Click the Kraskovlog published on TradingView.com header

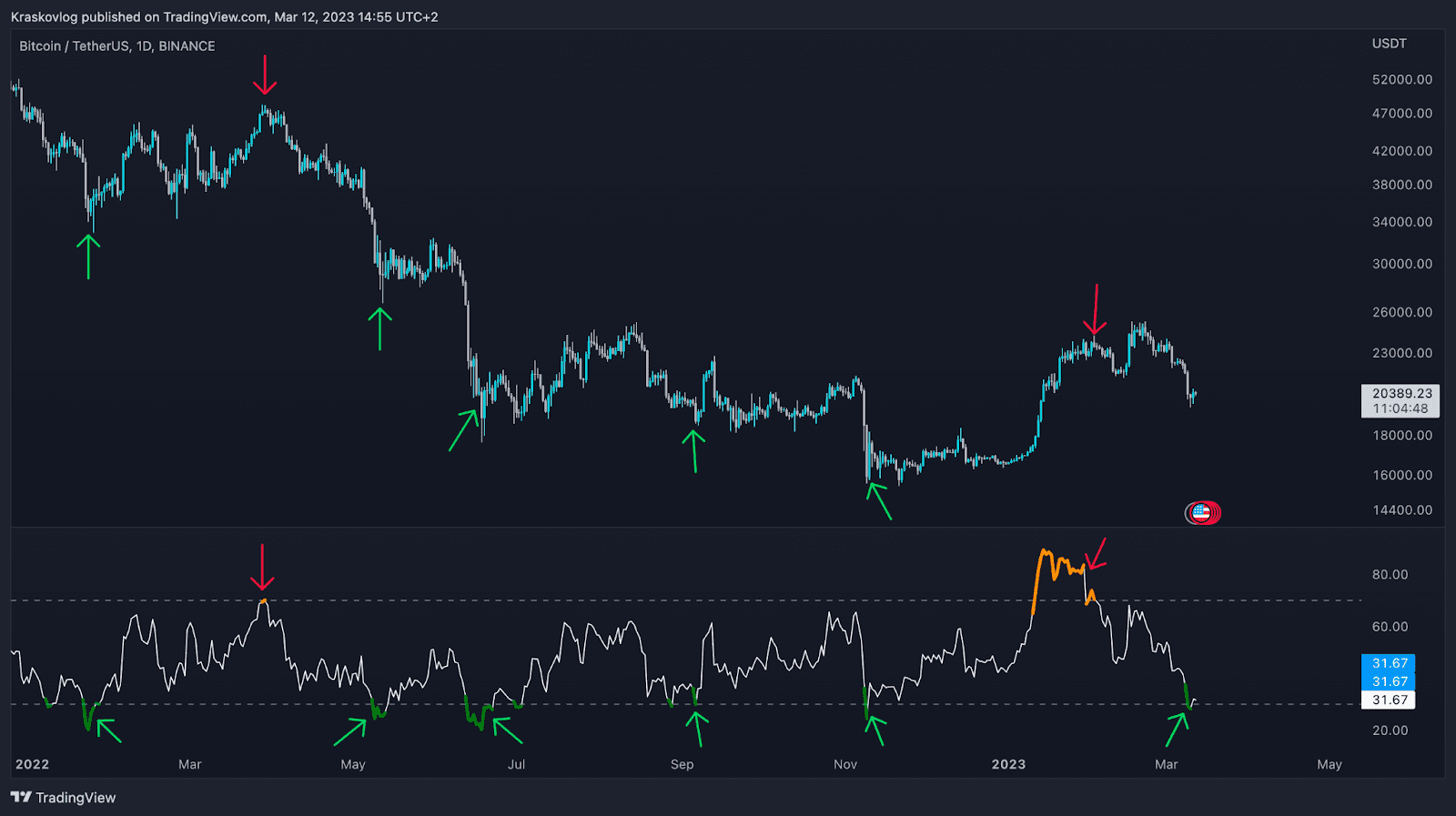coord(225,17)
